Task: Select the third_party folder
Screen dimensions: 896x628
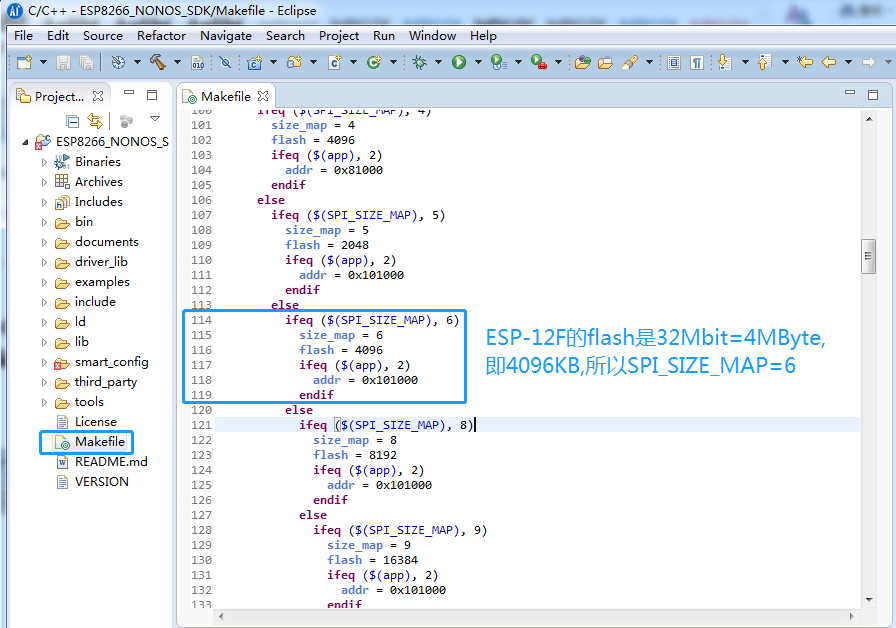Action: coord(106,382)
